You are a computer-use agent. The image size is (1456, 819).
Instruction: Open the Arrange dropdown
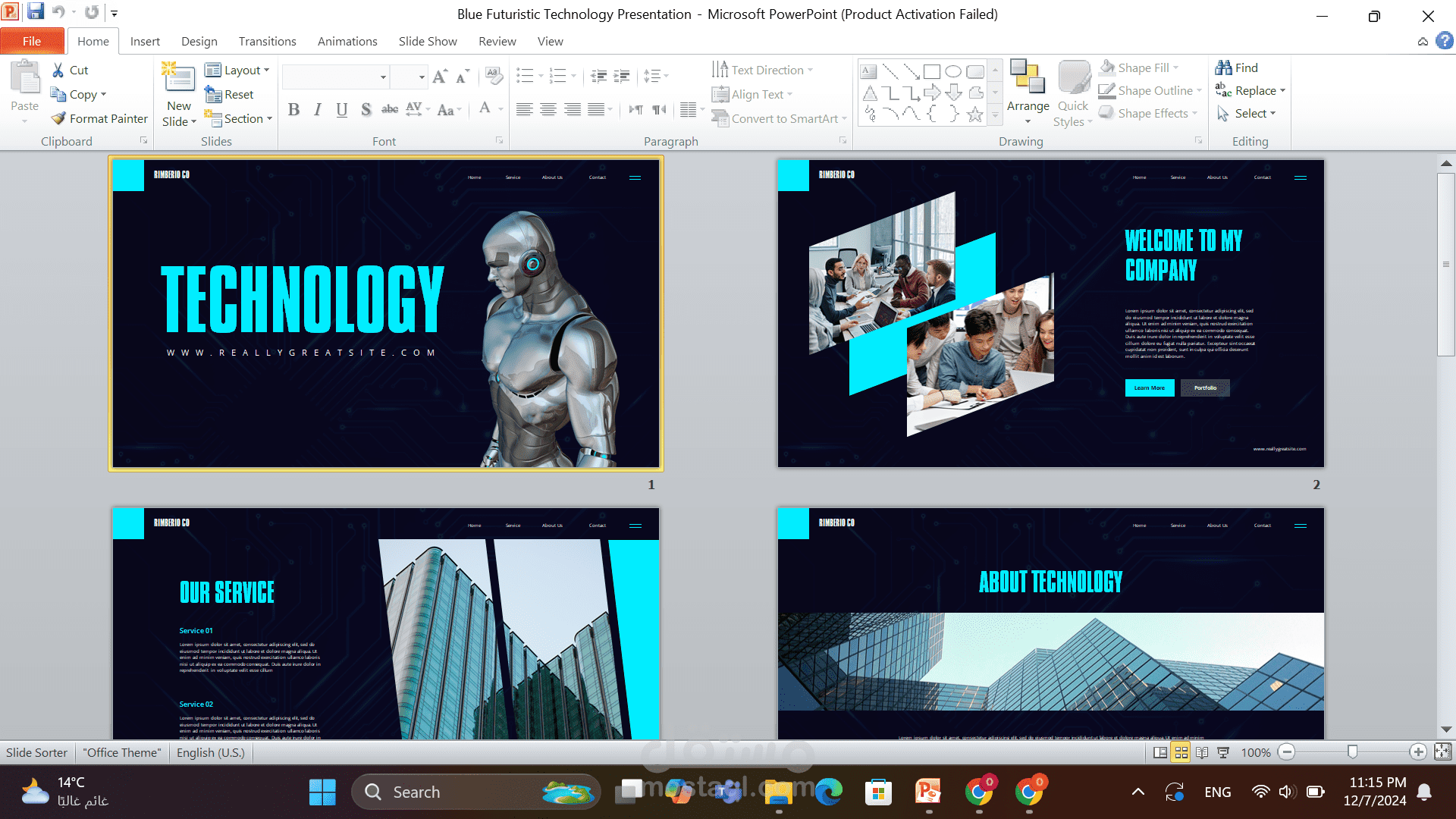click(x=1028, y=93)
